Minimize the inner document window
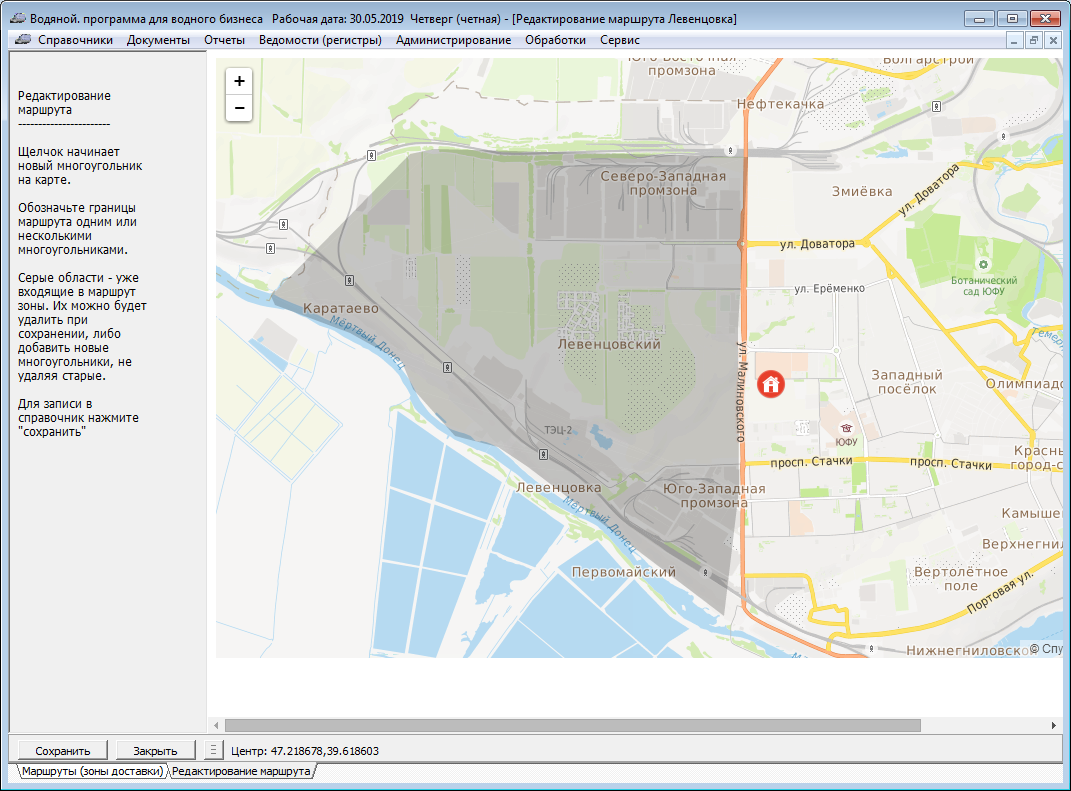This screenshot has height=791, width=1071. (1015, 40)
